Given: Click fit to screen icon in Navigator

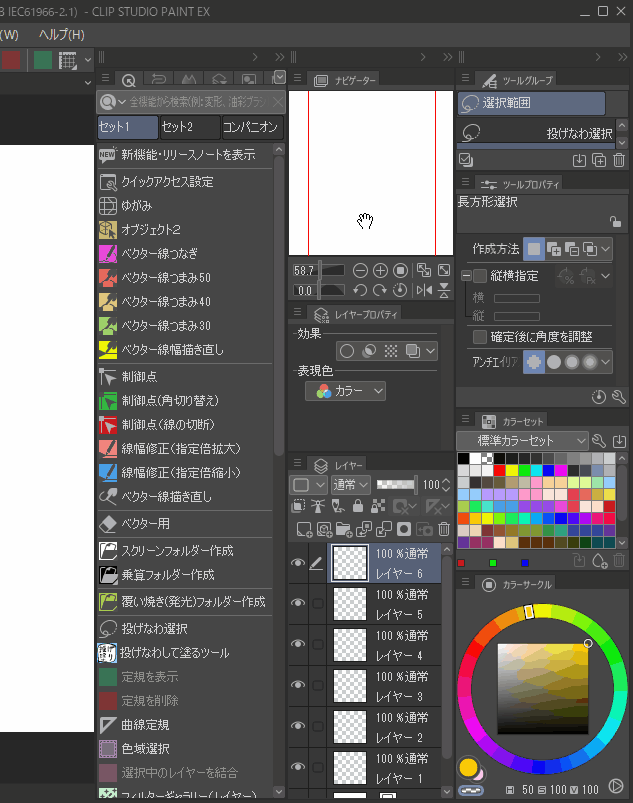Looking at the screenshot, I should pyautogui.click(x=444, y=270).
